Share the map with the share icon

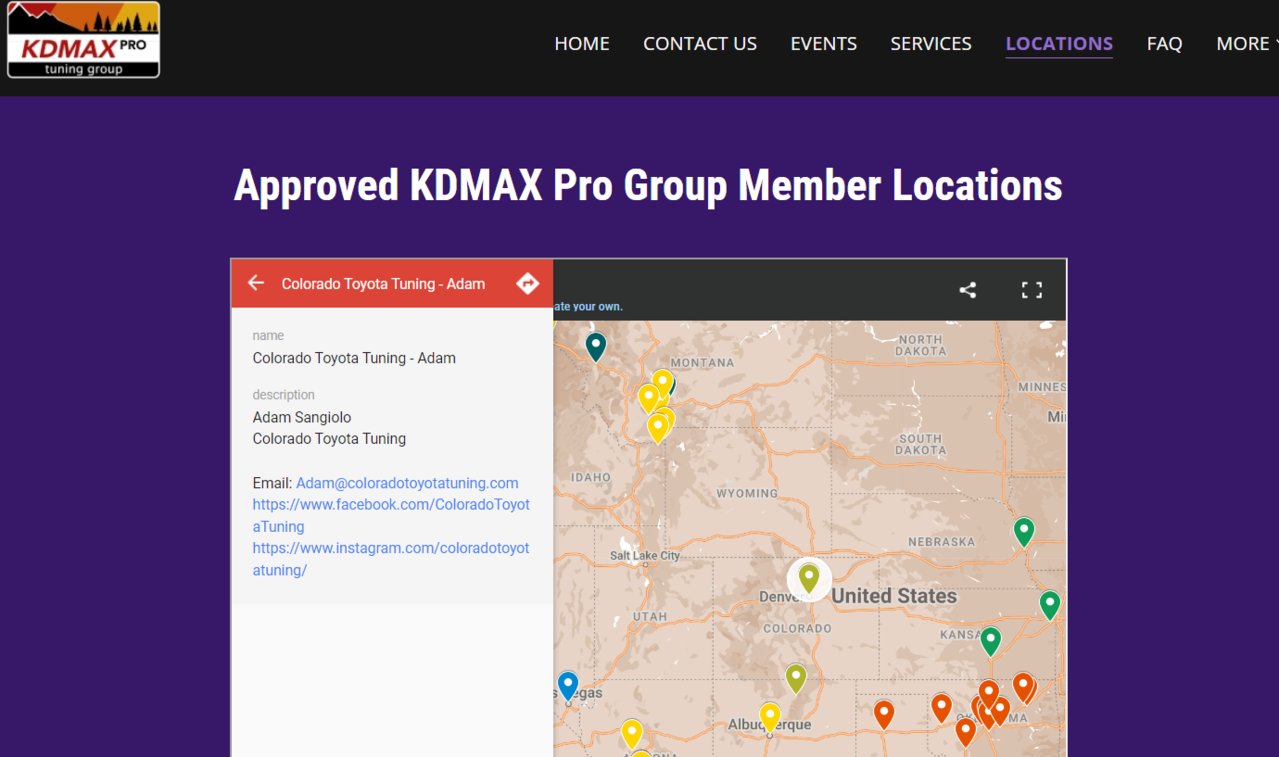[x=967, y=290]
